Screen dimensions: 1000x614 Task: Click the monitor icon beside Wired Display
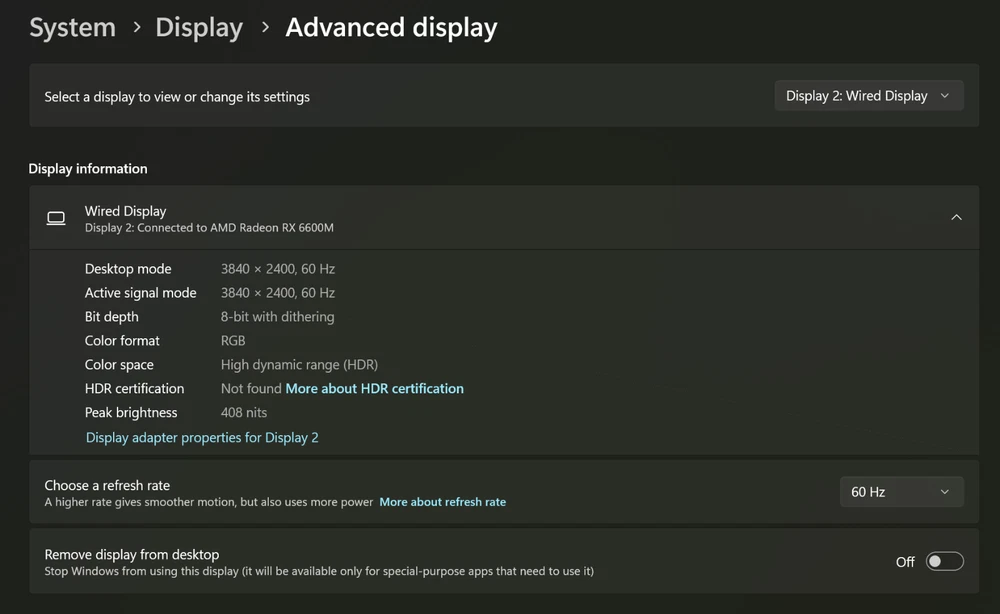[x=56, y=218]
